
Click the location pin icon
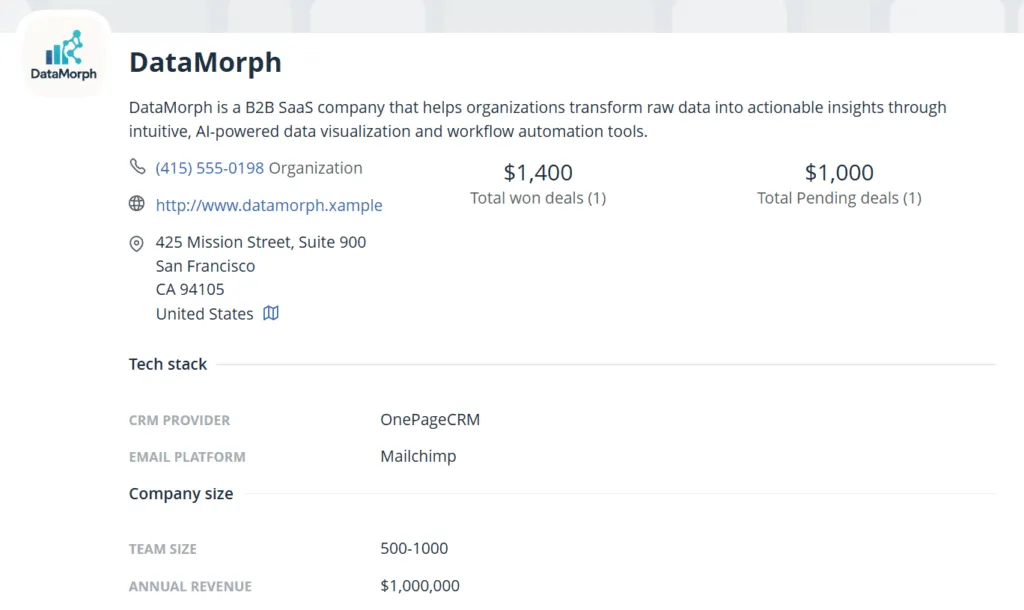coord(136,244)
